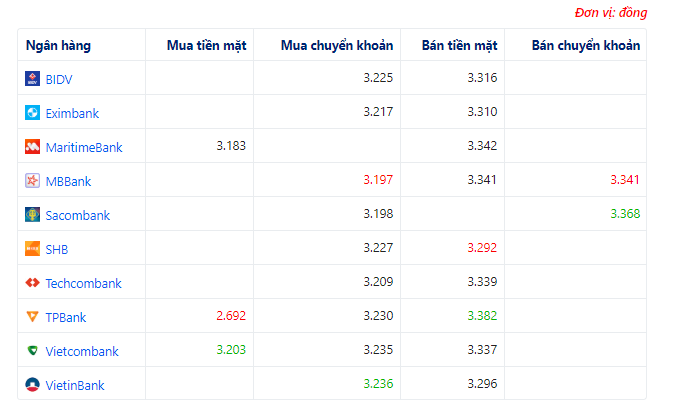Select TPBank transfer buy rate 3.230
679x414 pixels.
(x=378, y=316)
